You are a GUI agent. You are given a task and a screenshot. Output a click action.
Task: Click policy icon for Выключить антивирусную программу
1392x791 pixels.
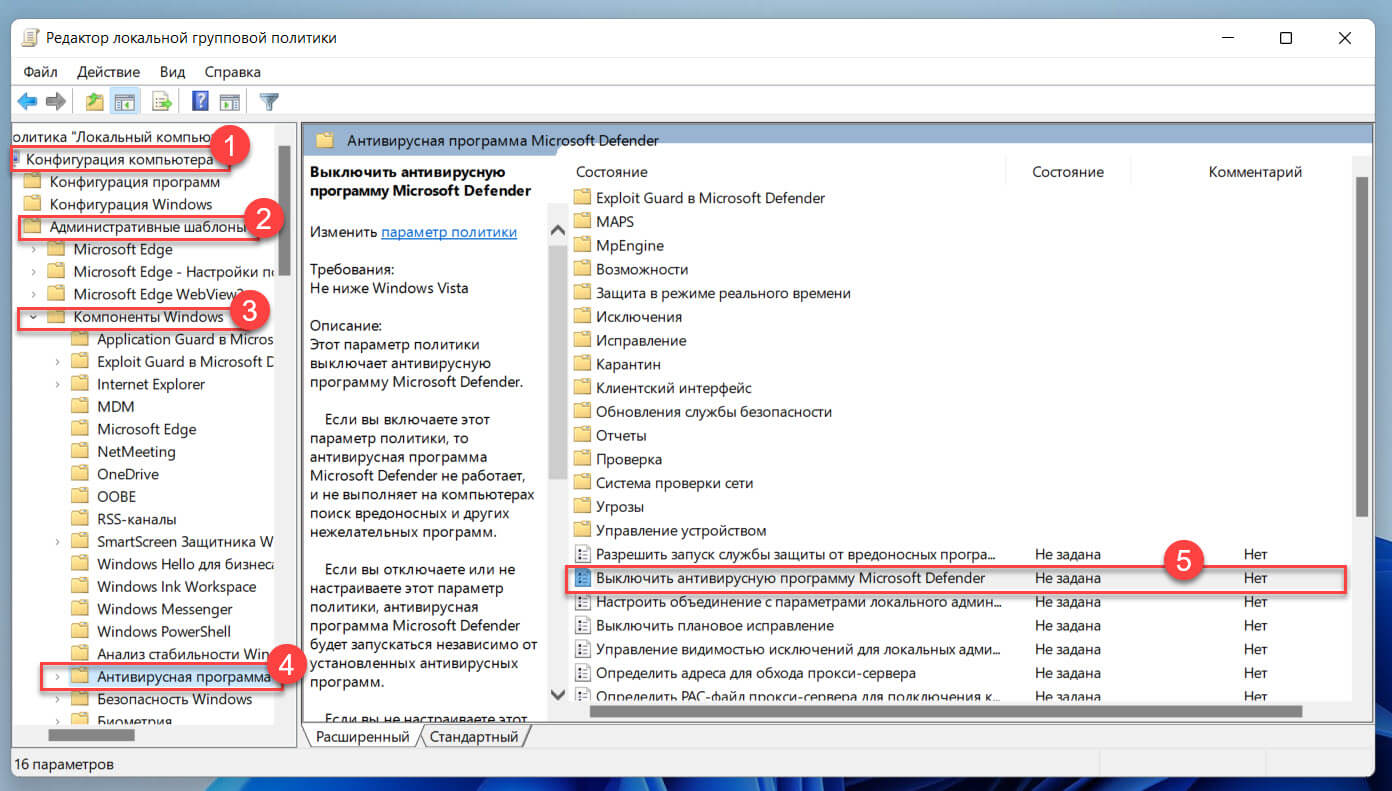pos(583,578)
